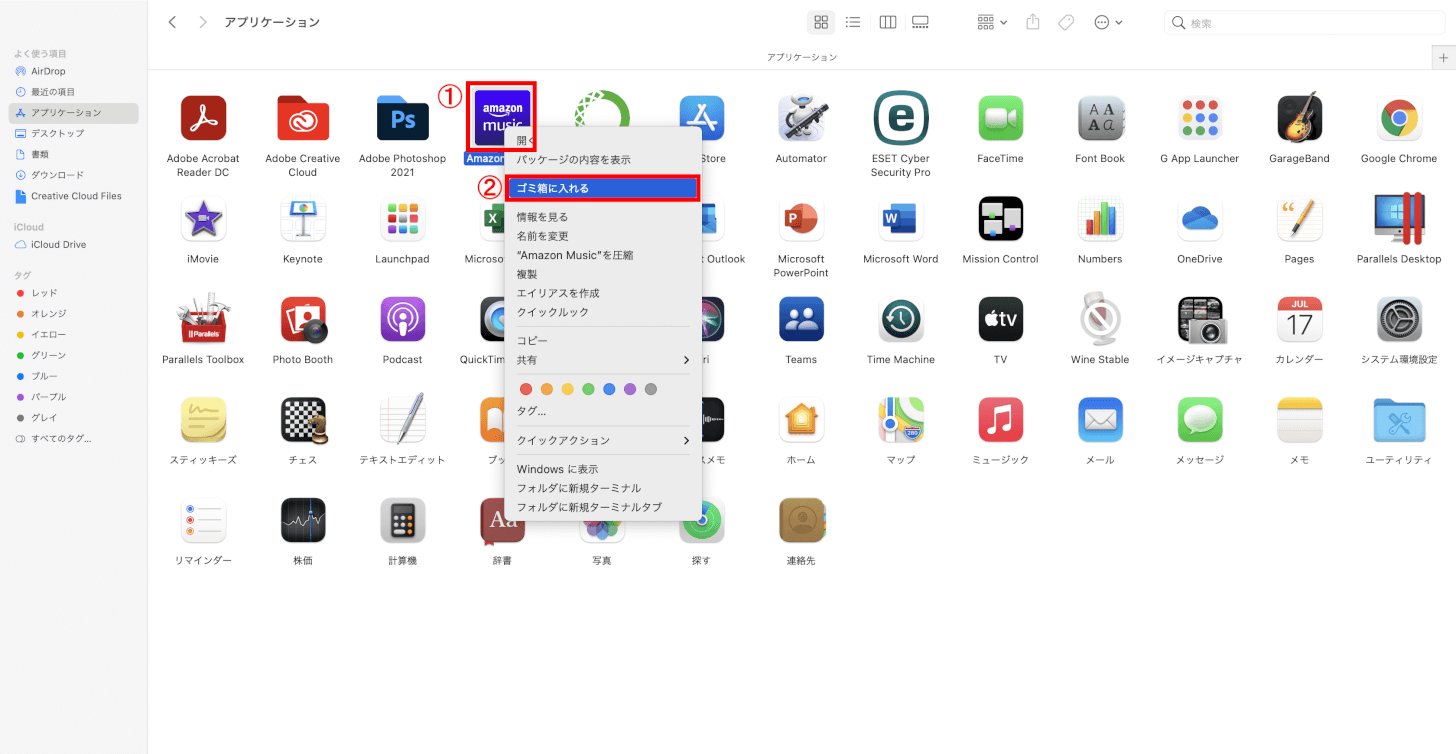Switch to icon grid view

coord(821,22)
